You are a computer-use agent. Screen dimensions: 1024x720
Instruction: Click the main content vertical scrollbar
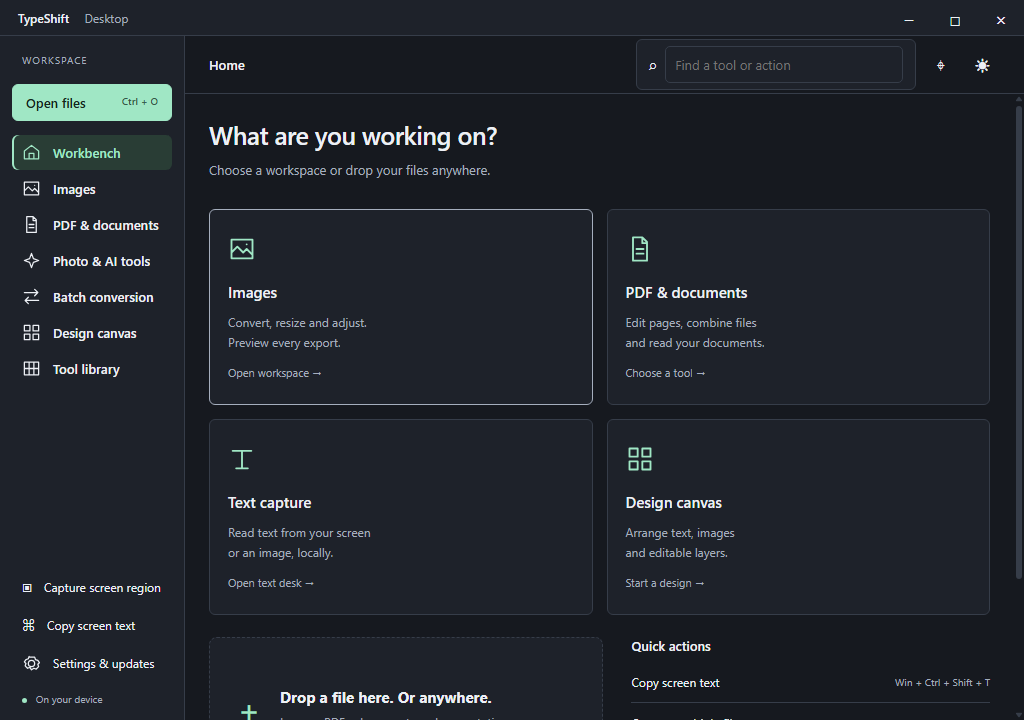click(1018, 340)
